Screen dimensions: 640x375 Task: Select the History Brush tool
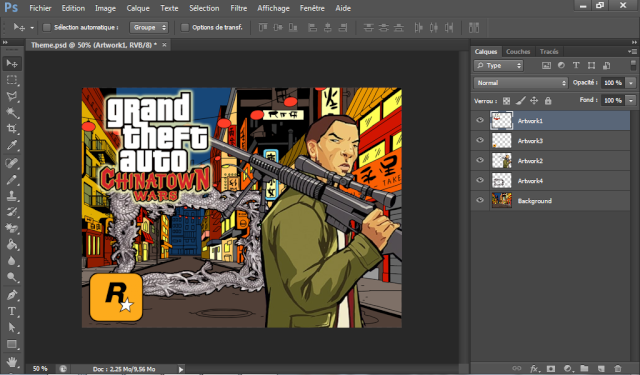[12, 212]
